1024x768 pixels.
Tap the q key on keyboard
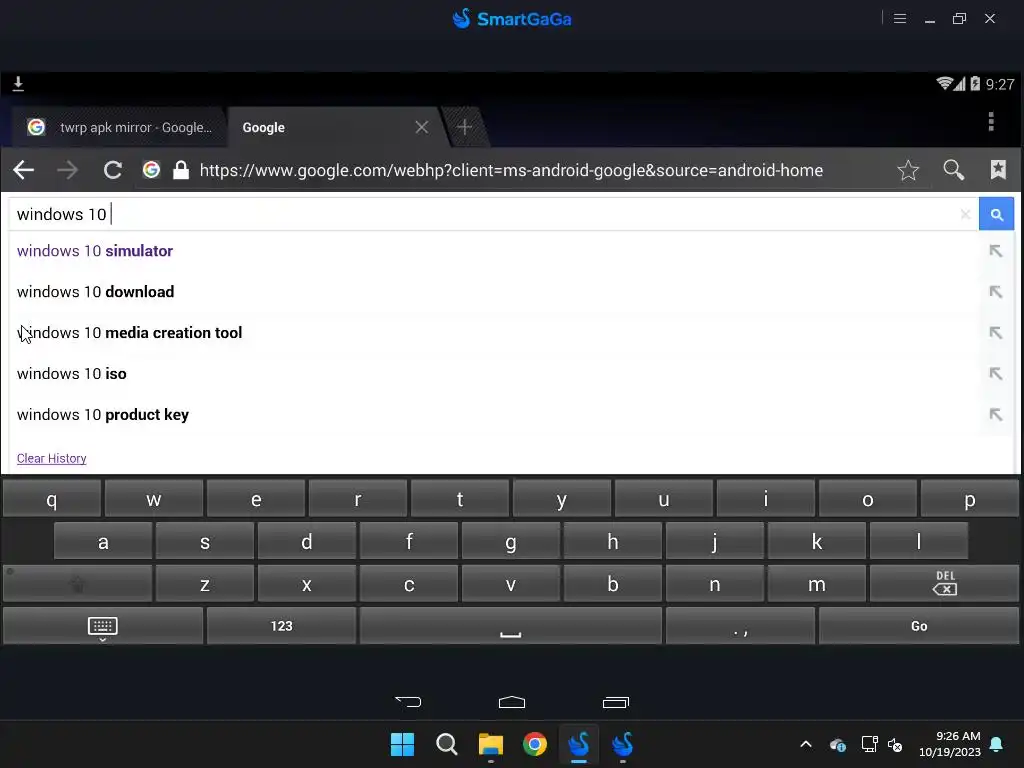tap(52, 500)
